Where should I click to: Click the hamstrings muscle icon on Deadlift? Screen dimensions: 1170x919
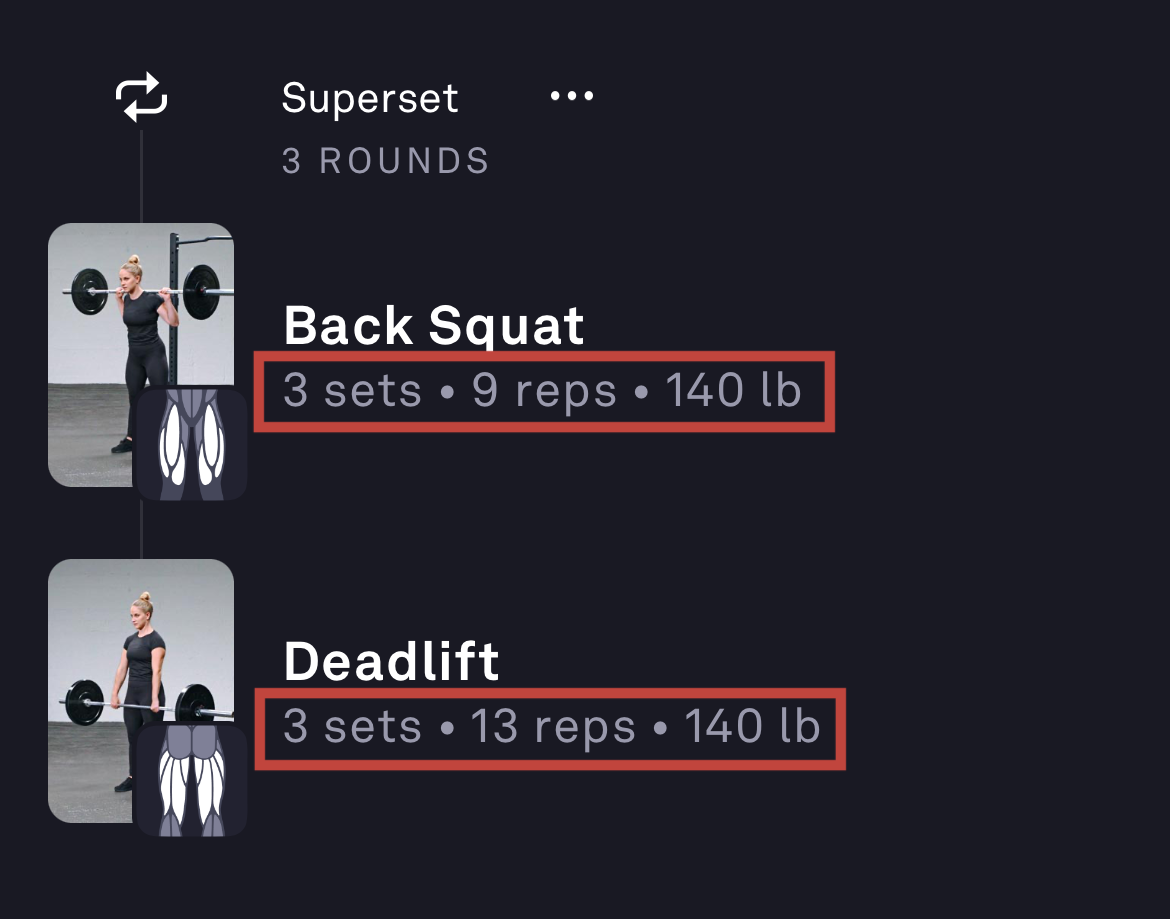click(191, 781)
